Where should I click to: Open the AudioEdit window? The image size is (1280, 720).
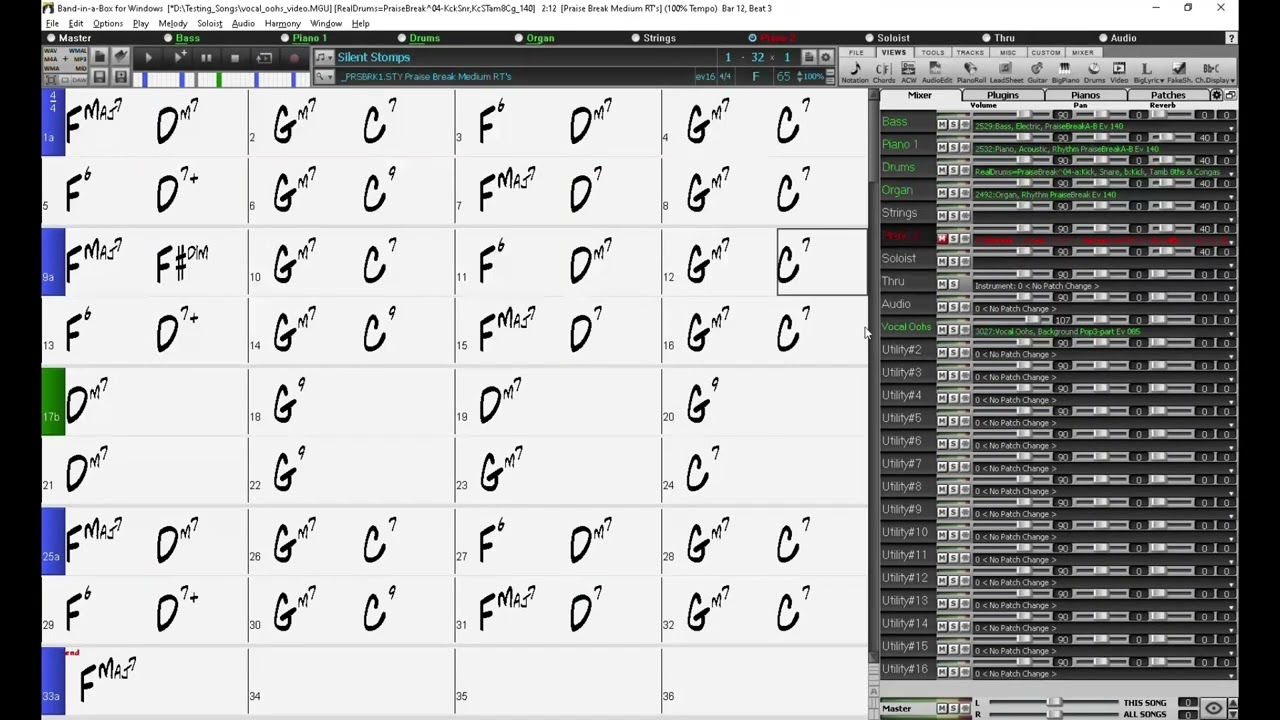(936, 72)
